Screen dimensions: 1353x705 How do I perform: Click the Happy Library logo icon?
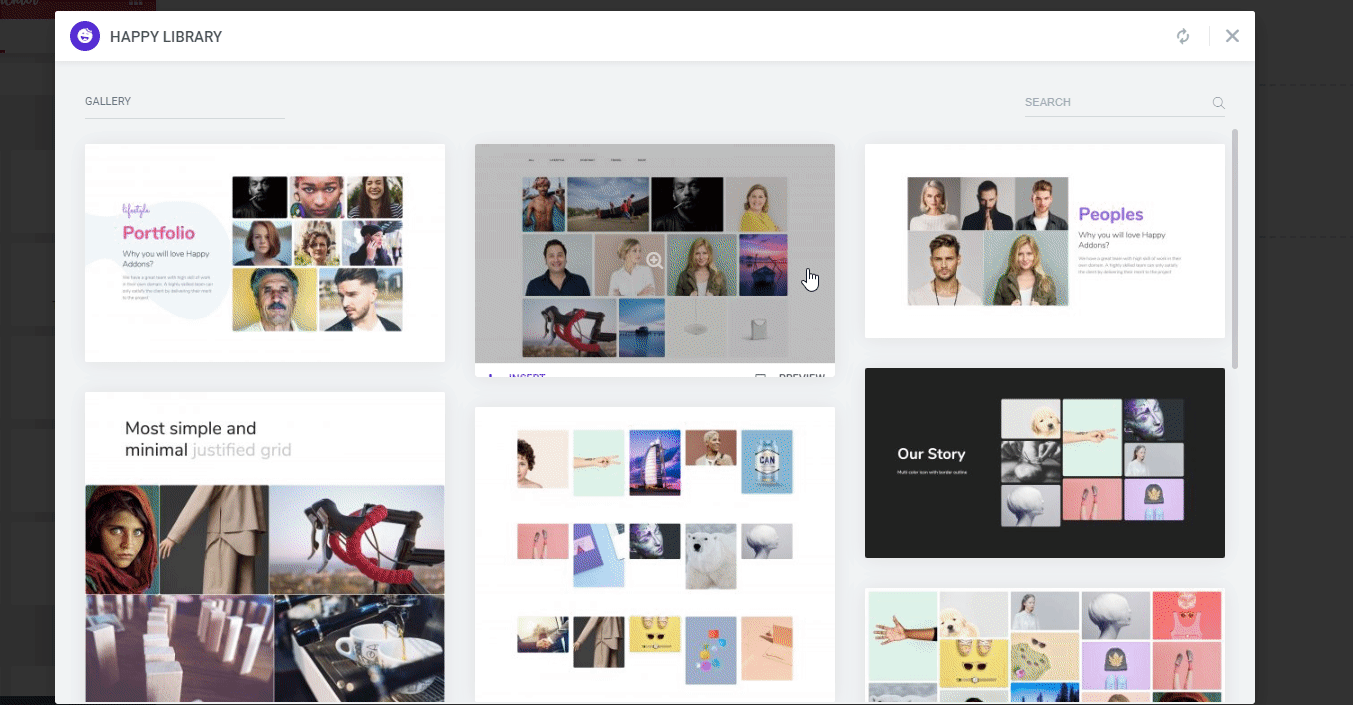point(85,37)
